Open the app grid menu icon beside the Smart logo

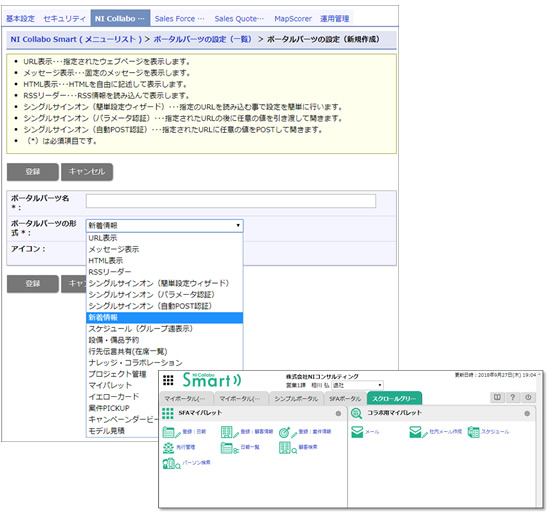[x=168, y=380]
